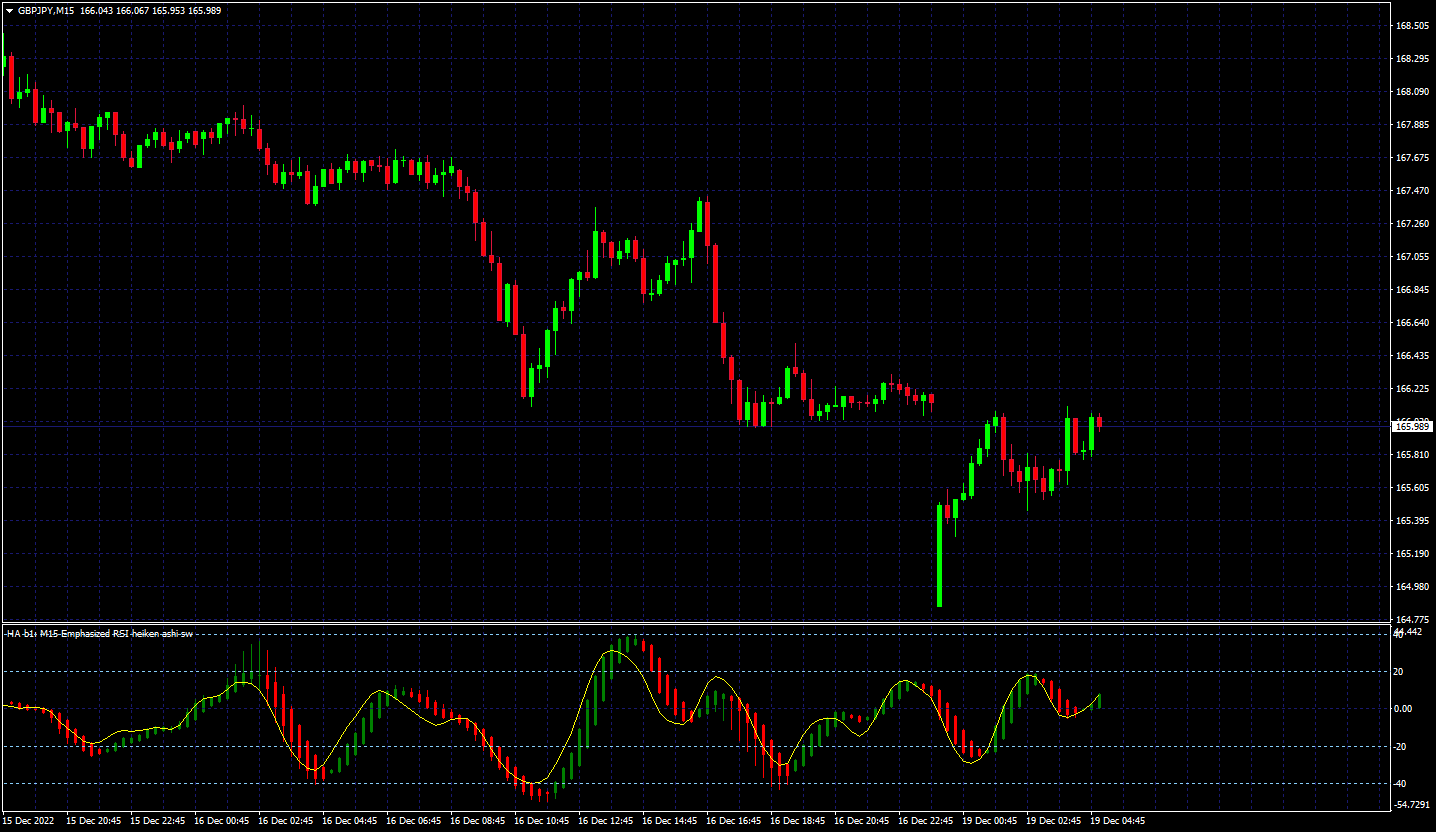Click the 15 Dec 22:45 time label
The width and height of the screenshot is (1436, 832).
tap(158, 821)
